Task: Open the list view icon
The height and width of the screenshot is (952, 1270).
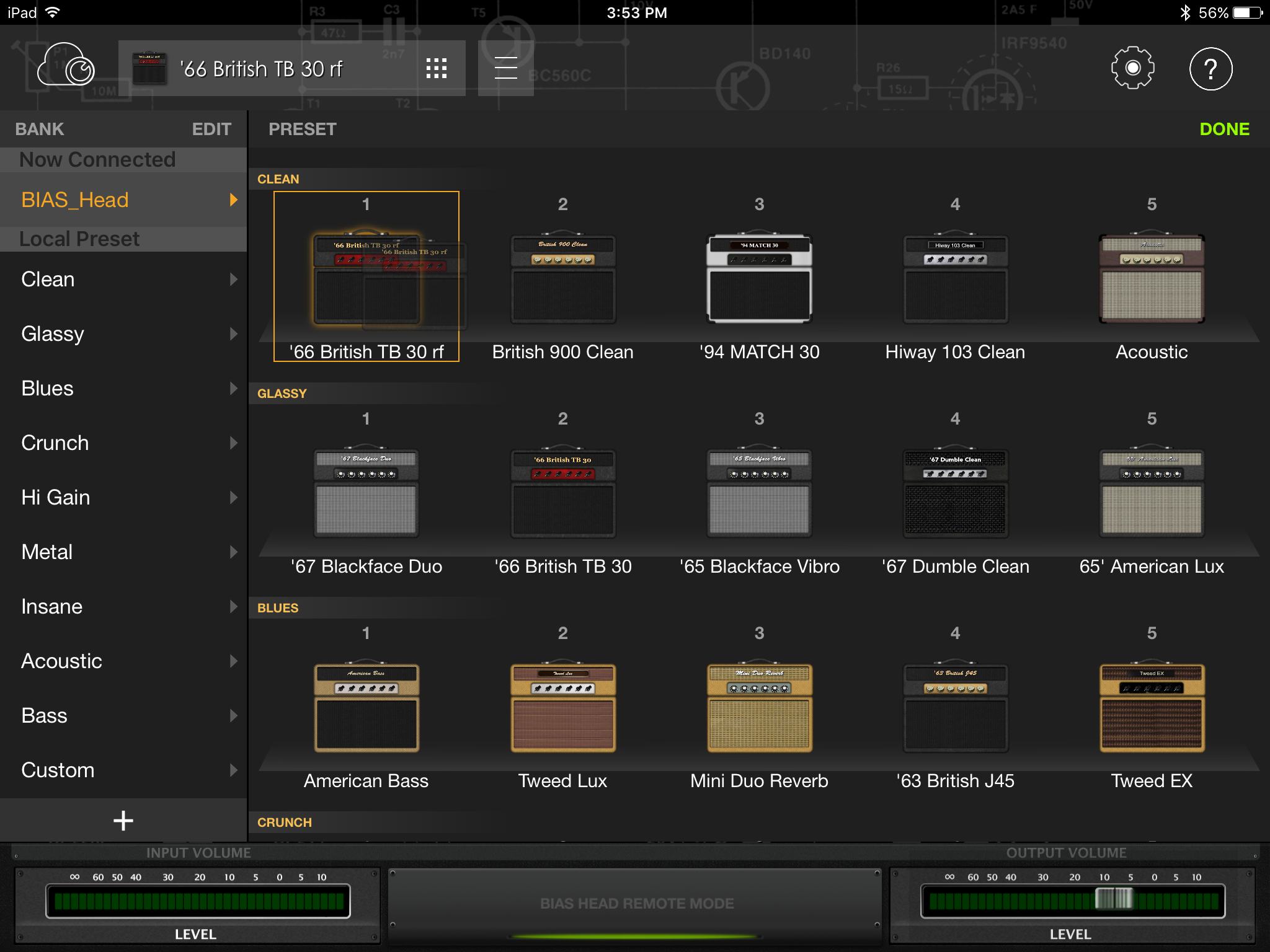Action: 505,67
